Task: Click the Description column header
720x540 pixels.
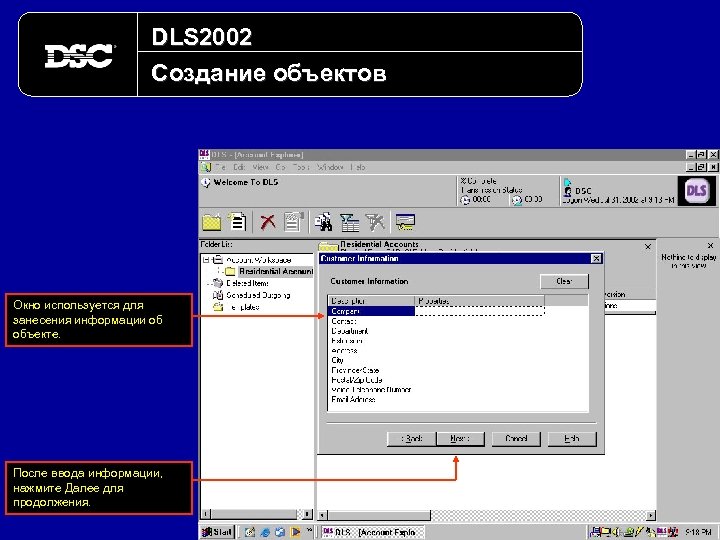Action: (x=371, y=301)
